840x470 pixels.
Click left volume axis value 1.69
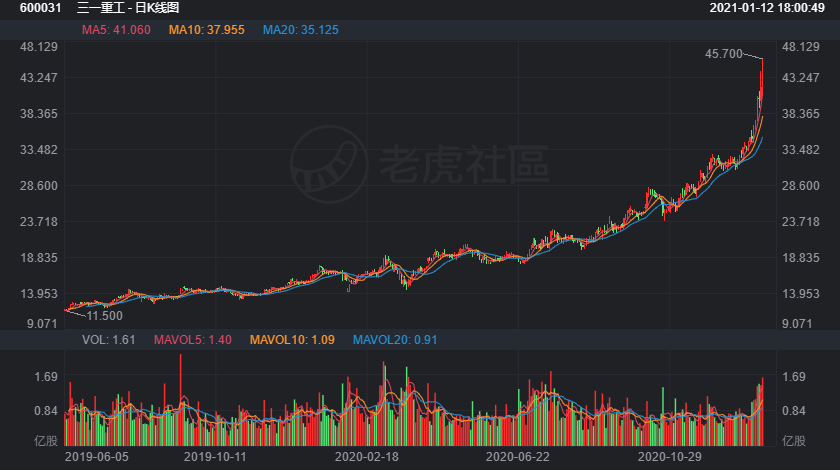(46, 377)
